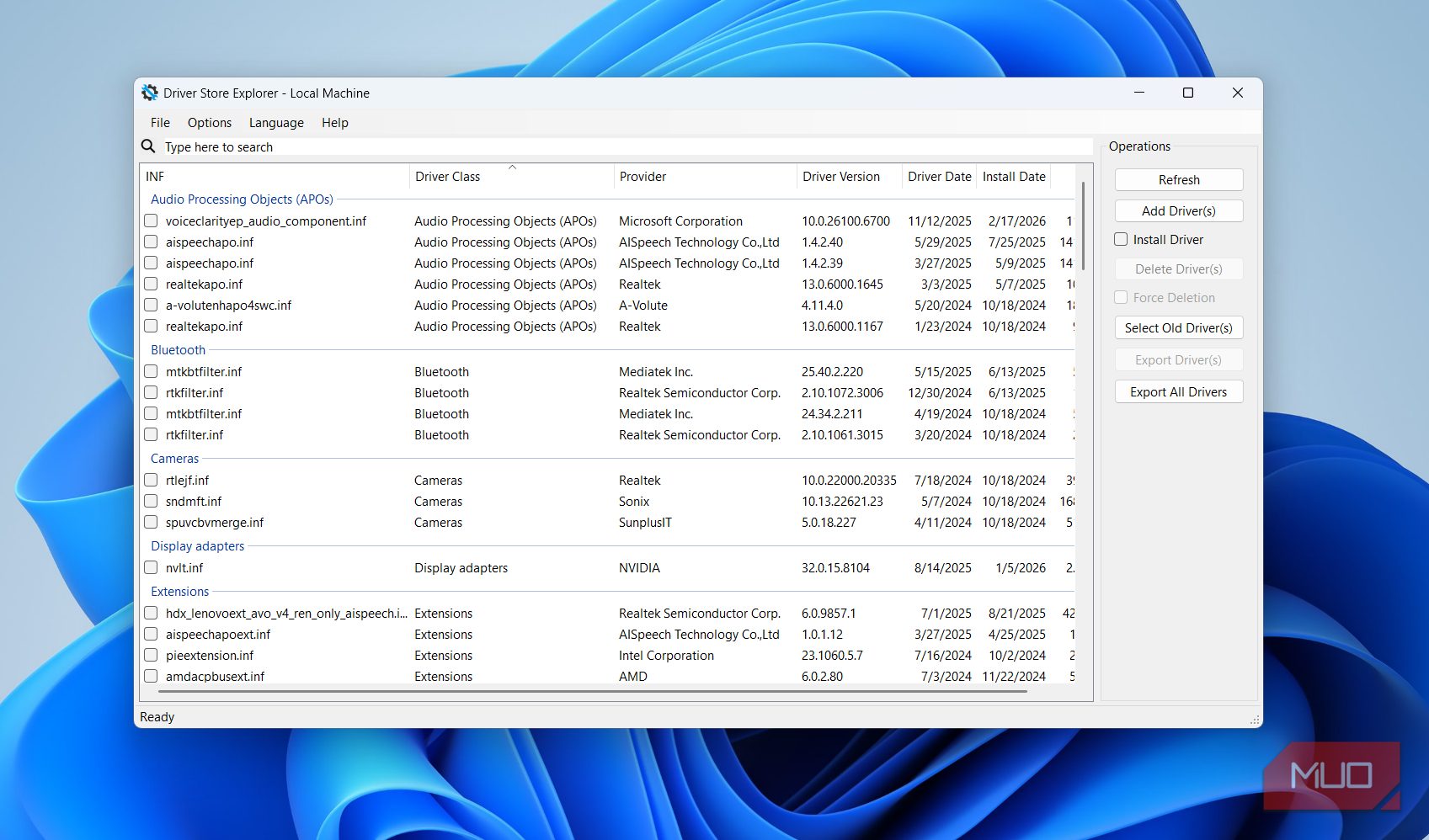The width and height of the screenshot is (1429, 840).
Task: Click the Ready status bar text
Action: (x=157, y=717)
